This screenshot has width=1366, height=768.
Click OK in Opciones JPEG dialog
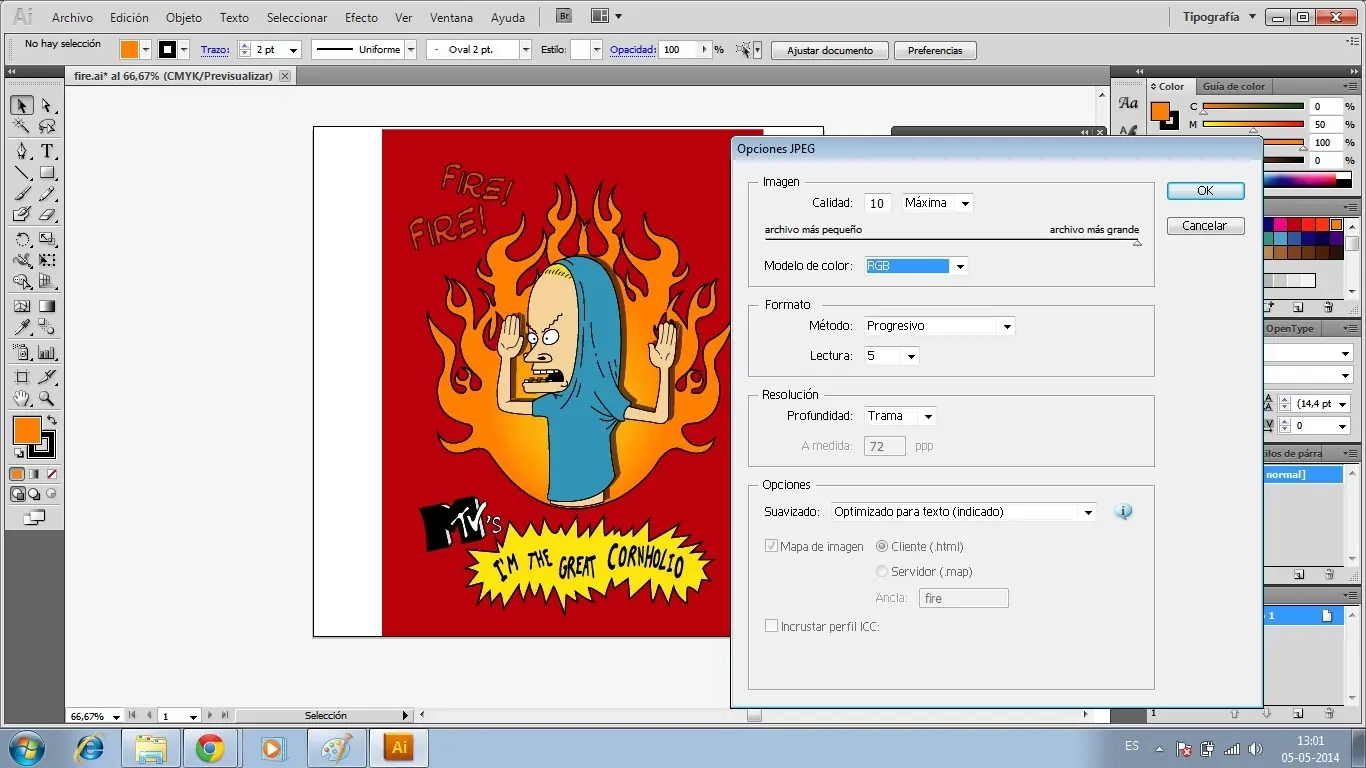(x=1205, y=191)
